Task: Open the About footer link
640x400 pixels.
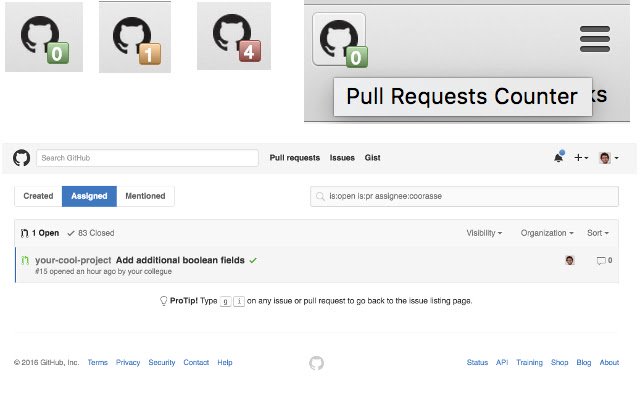Action: click(x=609, y=362)
